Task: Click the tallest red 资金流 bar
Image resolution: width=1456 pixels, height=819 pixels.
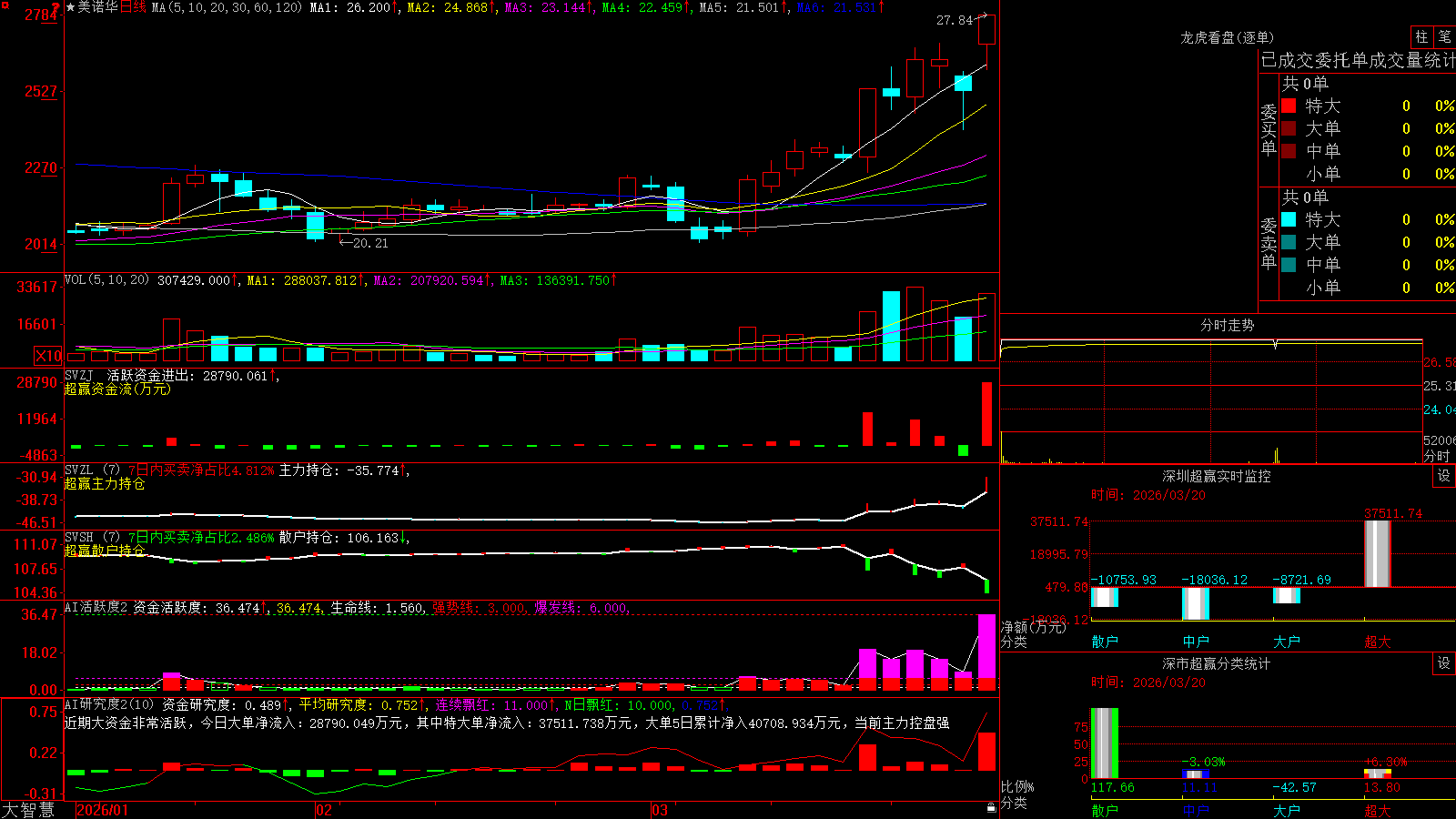Action: coord(987,414)
